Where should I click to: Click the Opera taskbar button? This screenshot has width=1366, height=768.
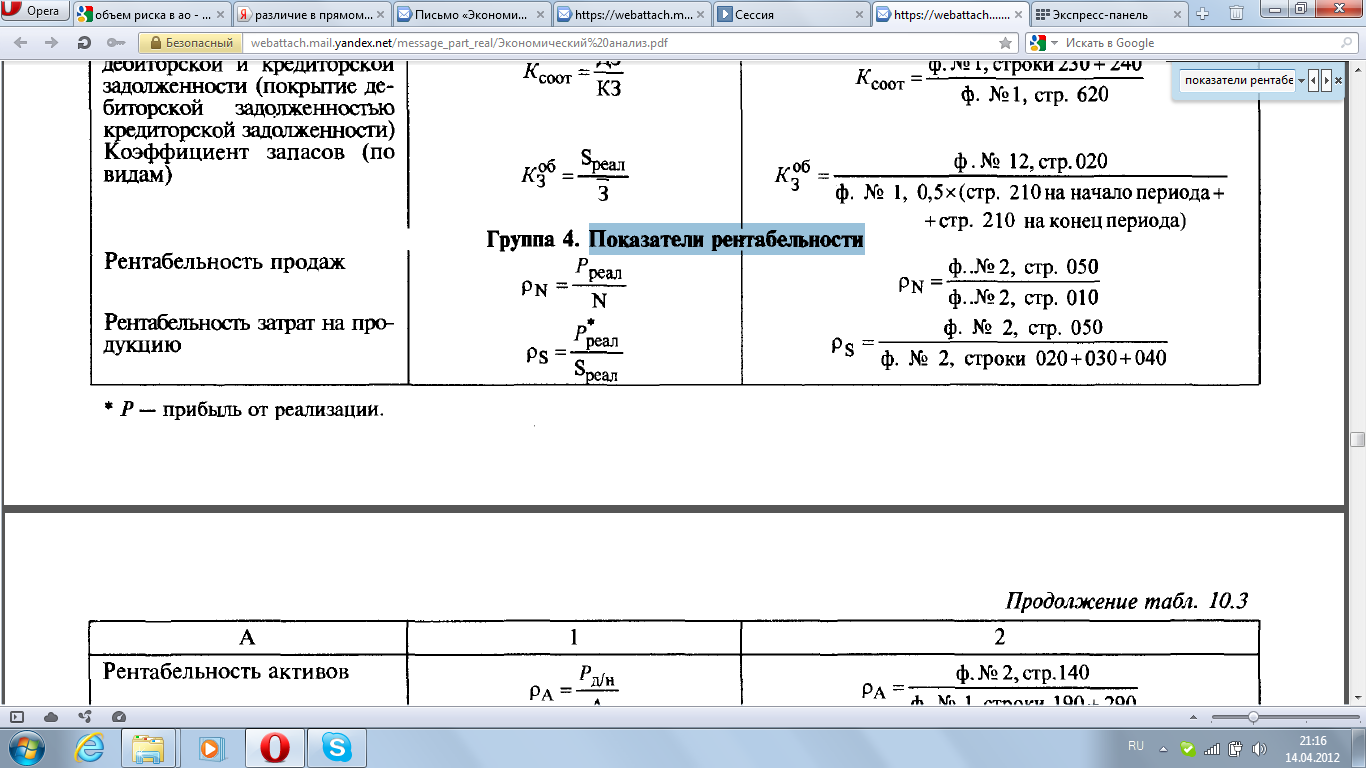click(x=275, y=747)
